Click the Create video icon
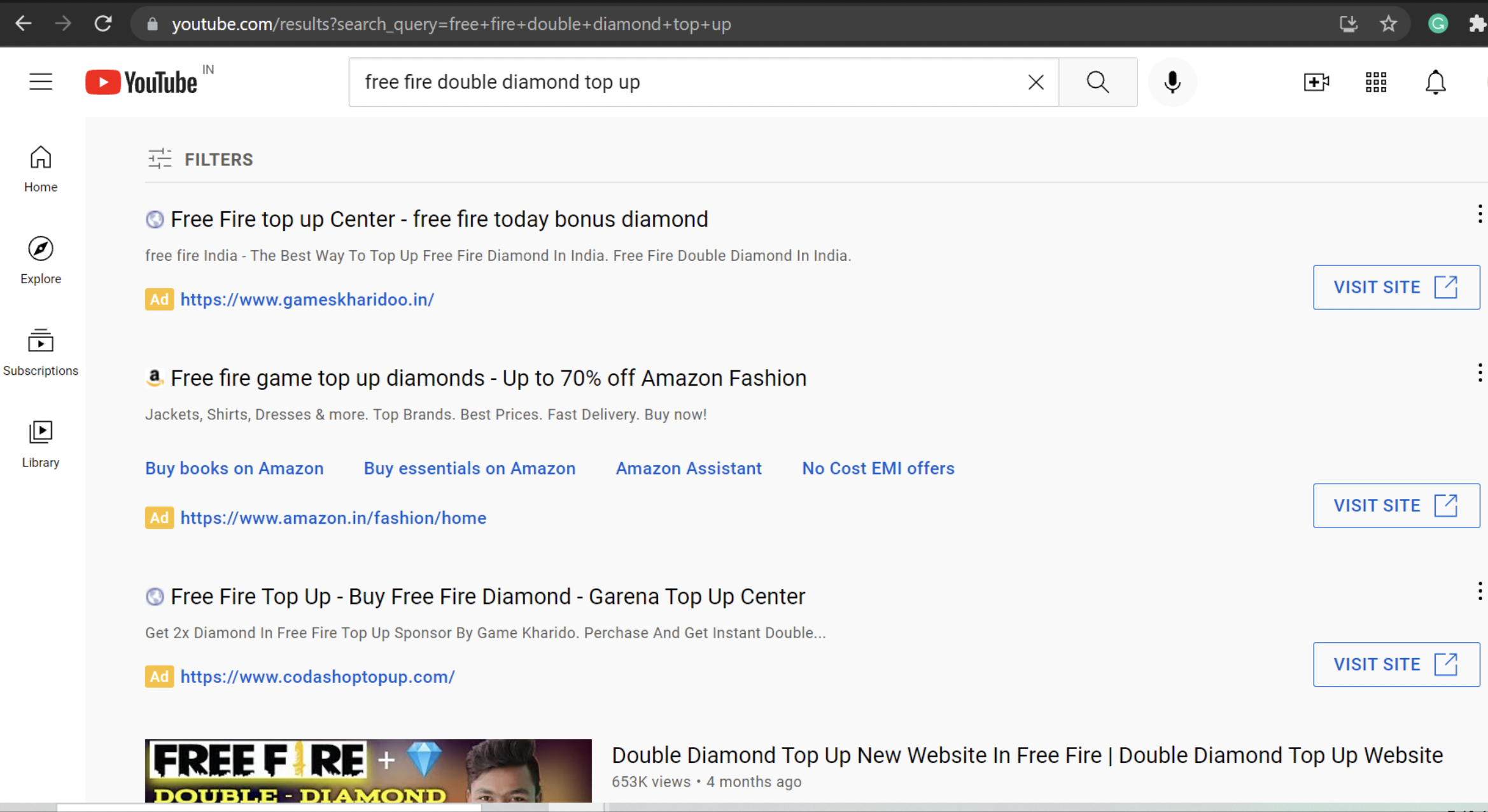 point(1316,81)
